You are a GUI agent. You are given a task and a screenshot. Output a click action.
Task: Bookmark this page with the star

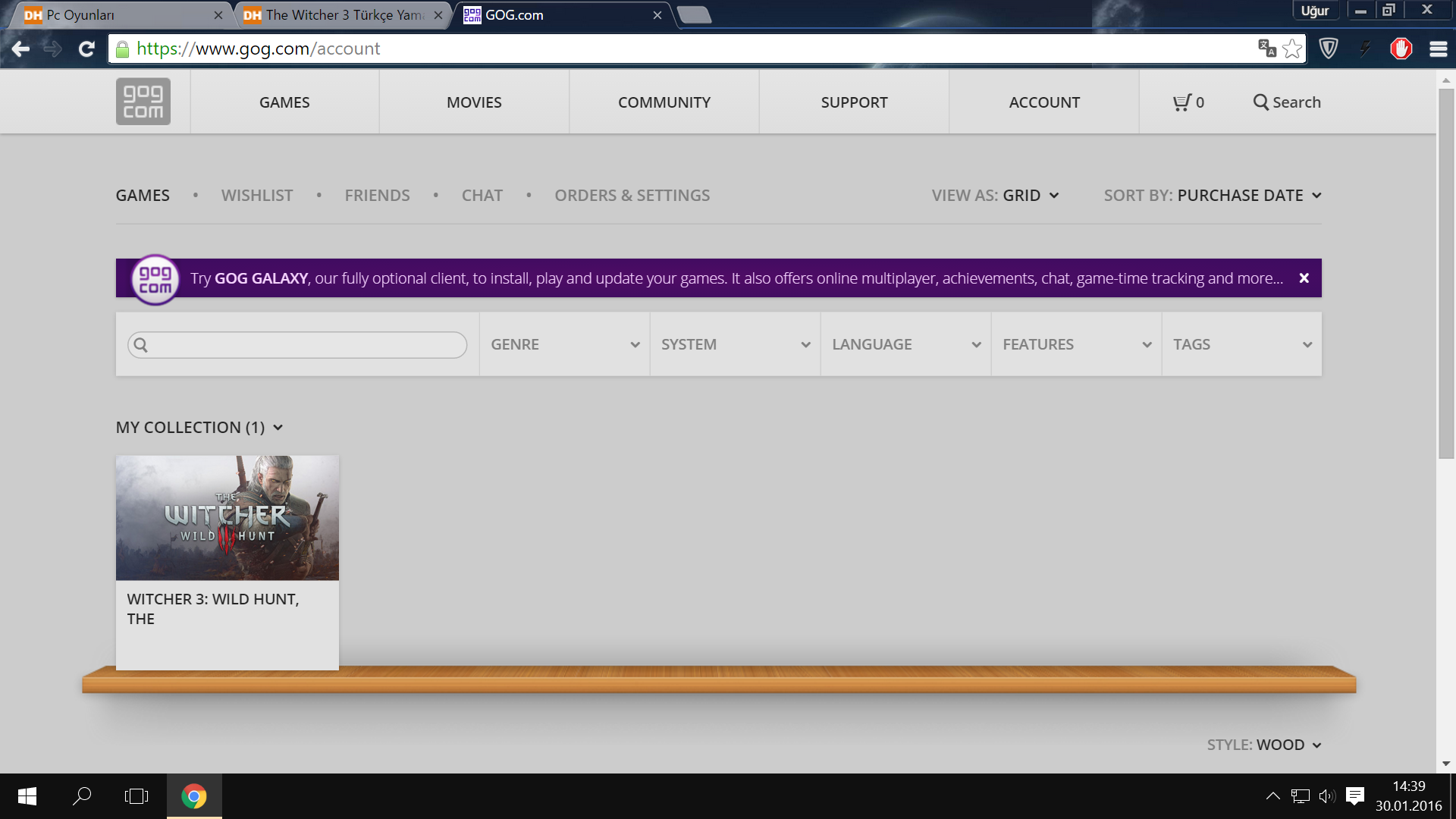click(1292, 49)
